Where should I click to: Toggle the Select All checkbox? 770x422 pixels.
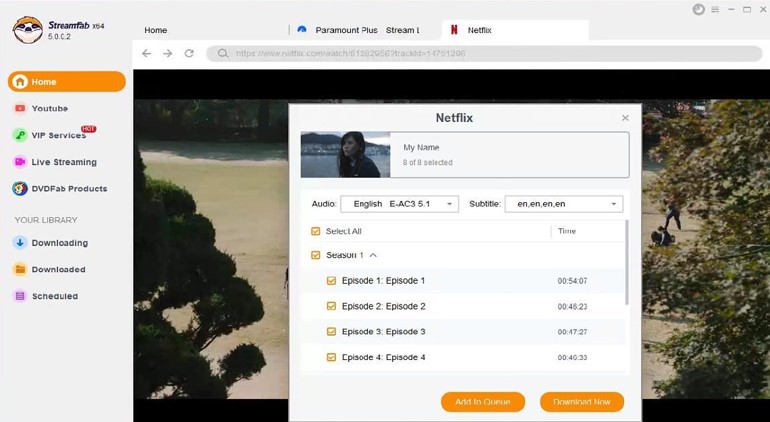[x=316, y=231]
